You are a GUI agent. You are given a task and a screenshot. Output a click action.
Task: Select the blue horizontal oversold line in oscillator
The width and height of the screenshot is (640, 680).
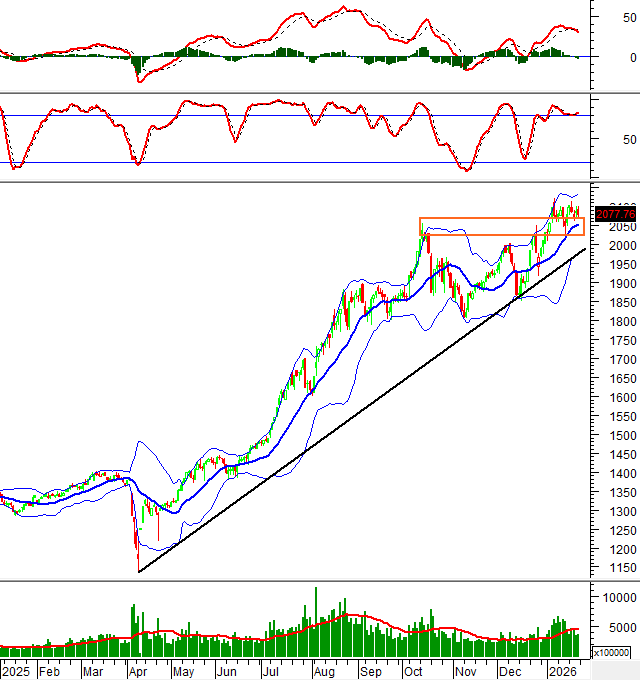point(300,162)
